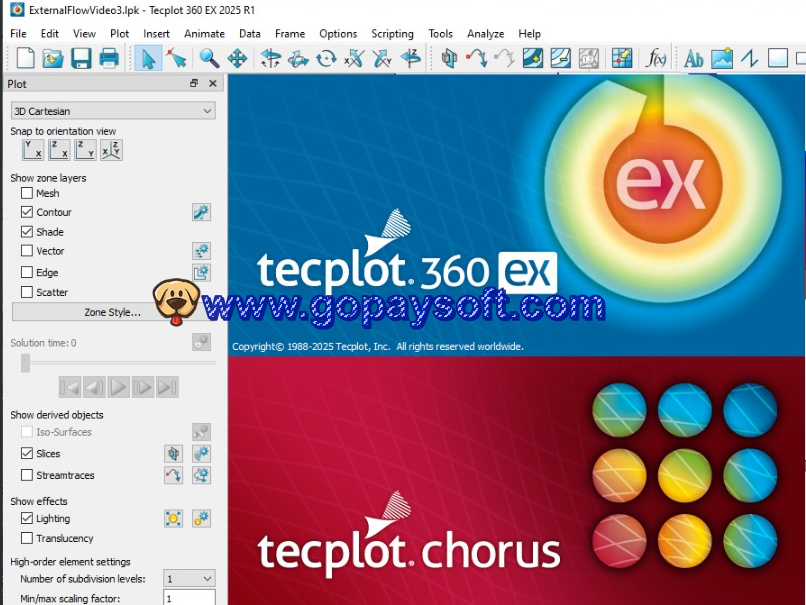Click the solution time play button

point(119,387)
